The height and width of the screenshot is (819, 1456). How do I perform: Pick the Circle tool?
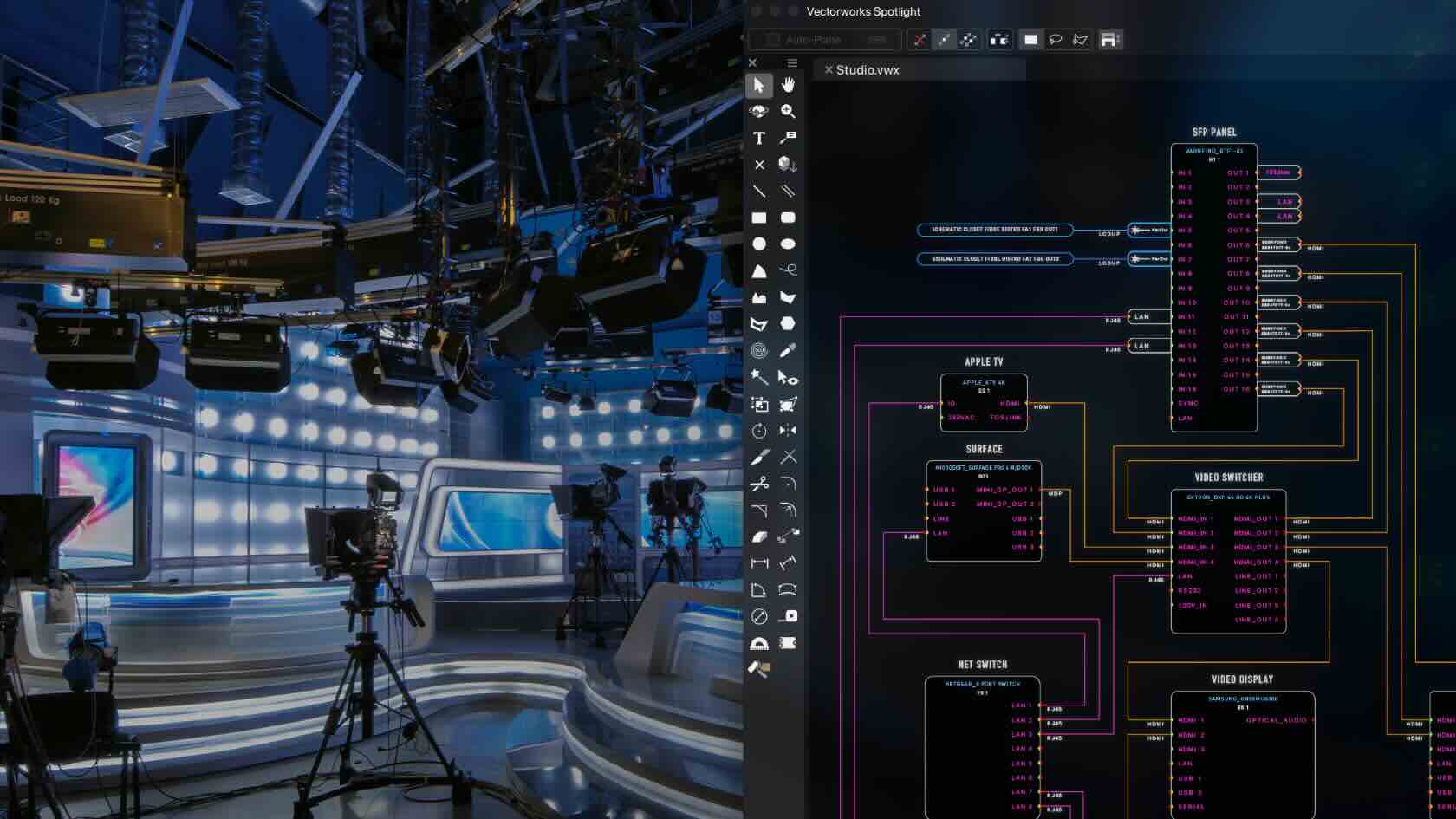click(x=758, y=244)
